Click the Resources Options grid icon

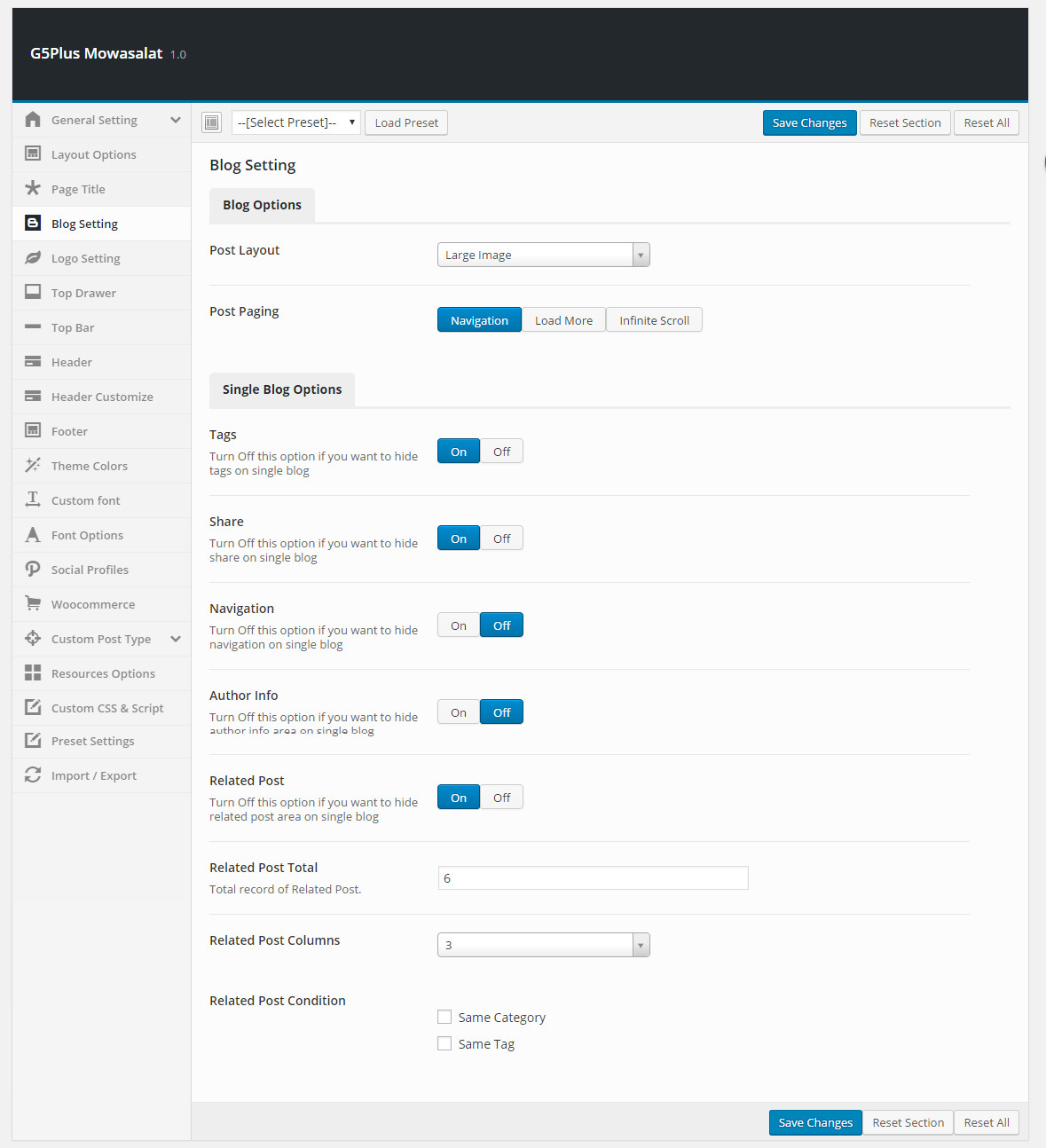pos(33,672)
